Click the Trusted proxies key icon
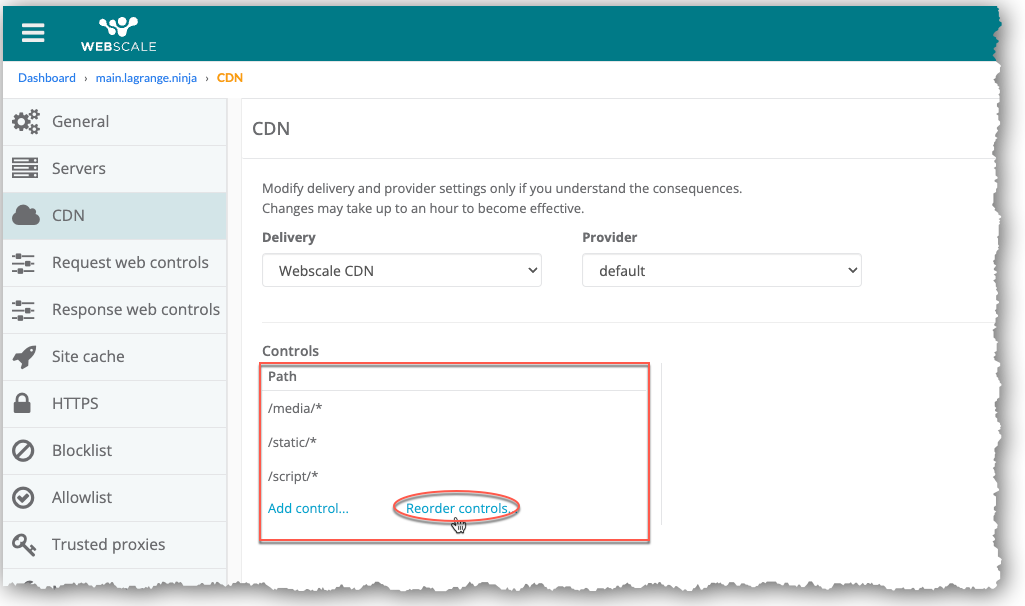This screenshot has width=1025, height=606. click(25, 545)
